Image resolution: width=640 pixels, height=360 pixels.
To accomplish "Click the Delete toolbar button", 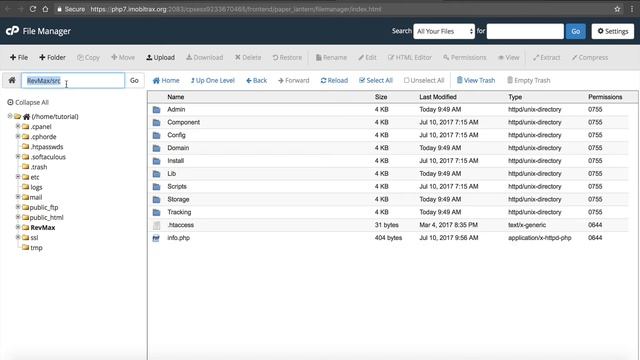I will click(248, 58).
